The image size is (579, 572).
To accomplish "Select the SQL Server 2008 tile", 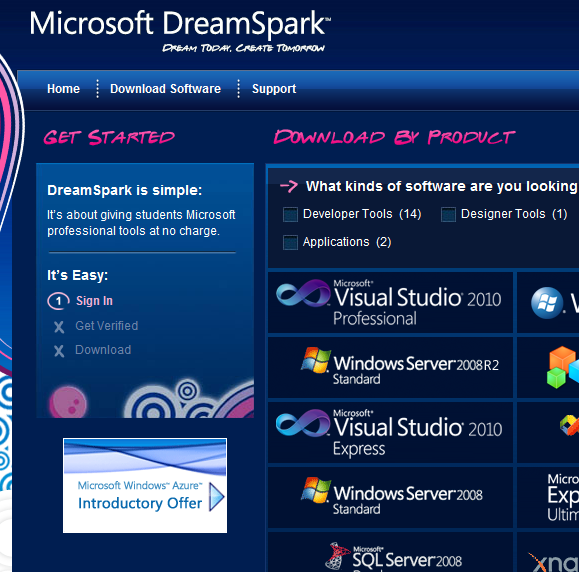I will [x=390, y=552].
